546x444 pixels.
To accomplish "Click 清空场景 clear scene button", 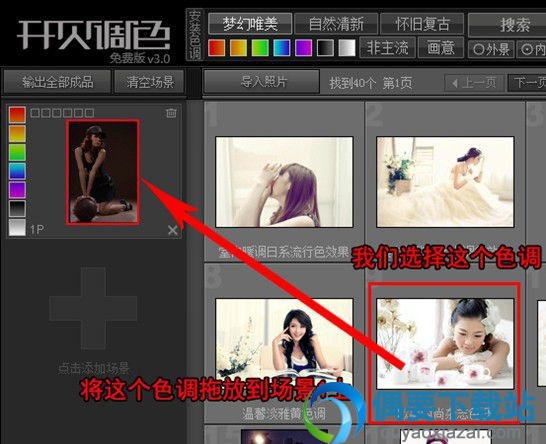I will pyautogui.click(x=149, y=82).
